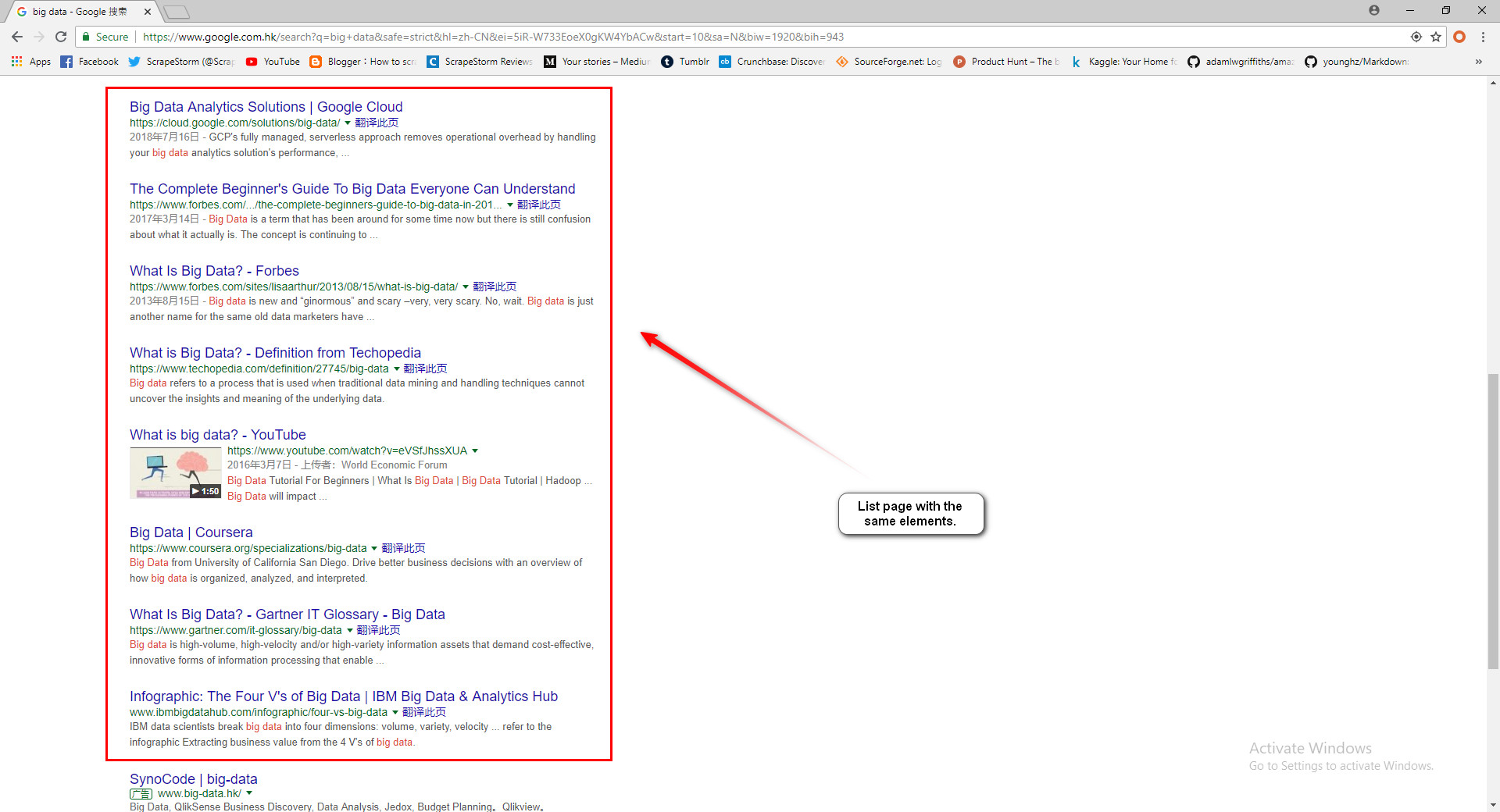Open Big Data Analytics Solutions Google Cloud result

pos(266,107)
